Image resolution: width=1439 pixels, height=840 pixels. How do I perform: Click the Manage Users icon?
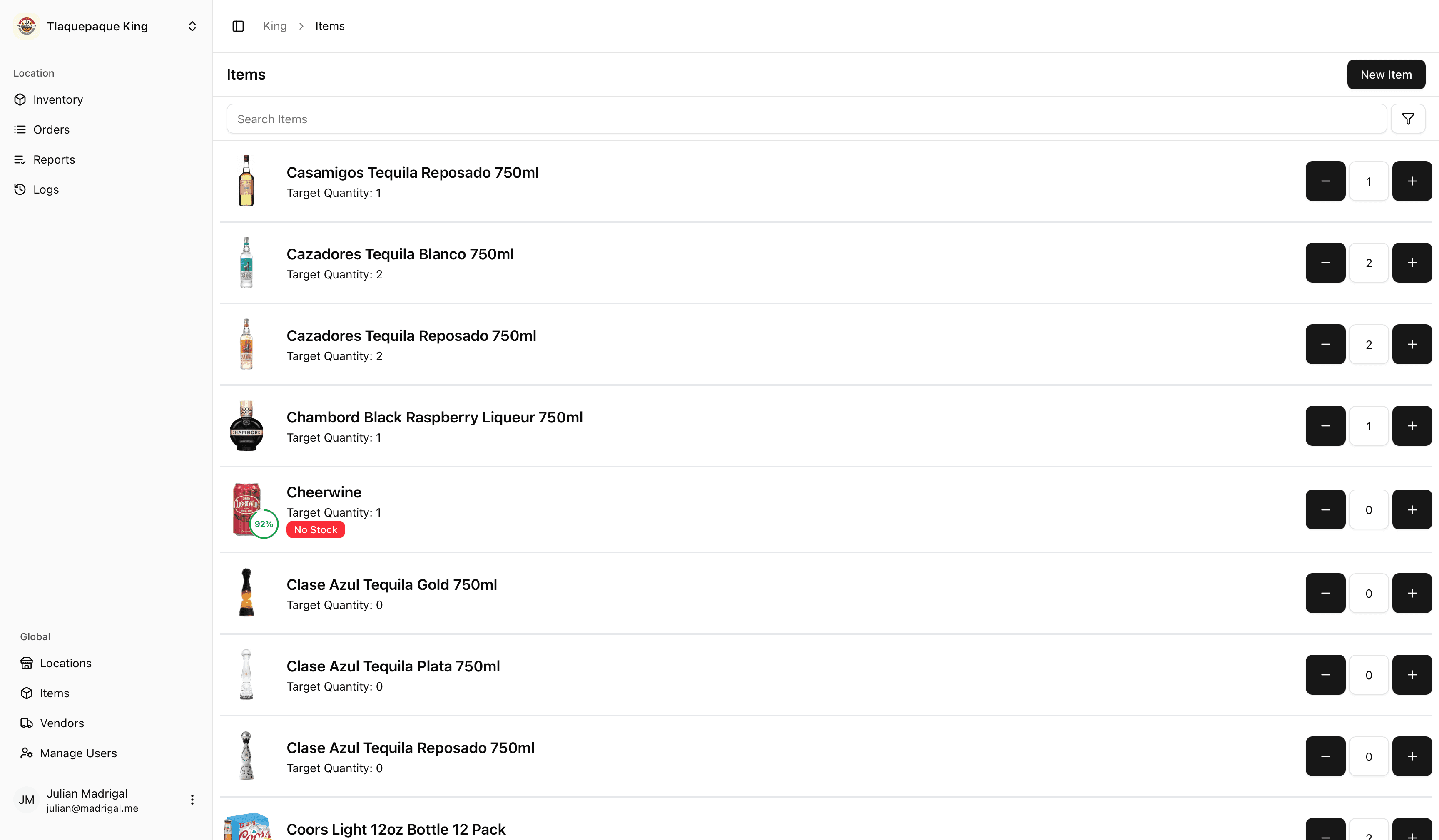(27, 753)
